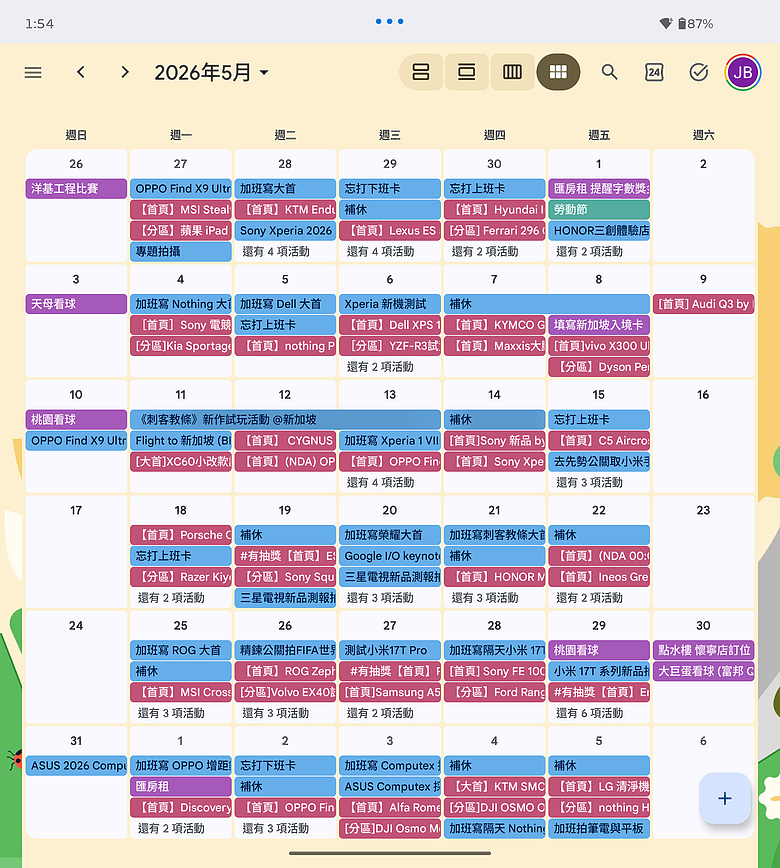This screenshot has width=780, height=868.
Task: Open 加班寫刺客教條大首 event
Action: point(494,535)
